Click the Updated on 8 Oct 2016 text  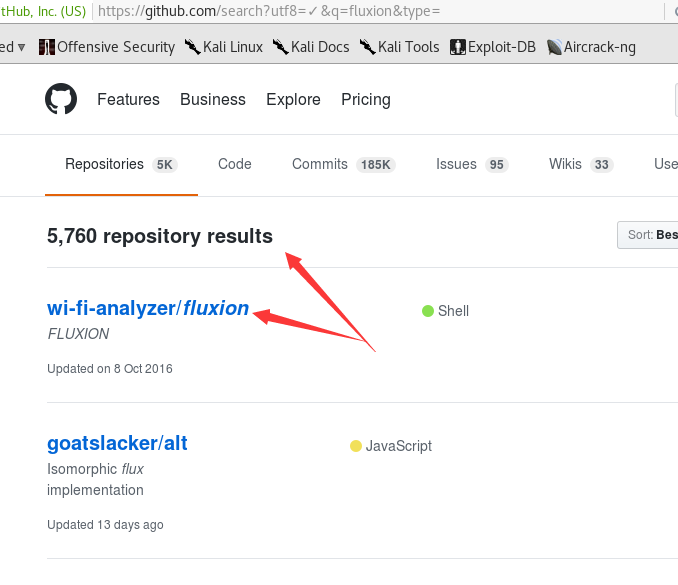pyautogui.click(x=110, y=369)
